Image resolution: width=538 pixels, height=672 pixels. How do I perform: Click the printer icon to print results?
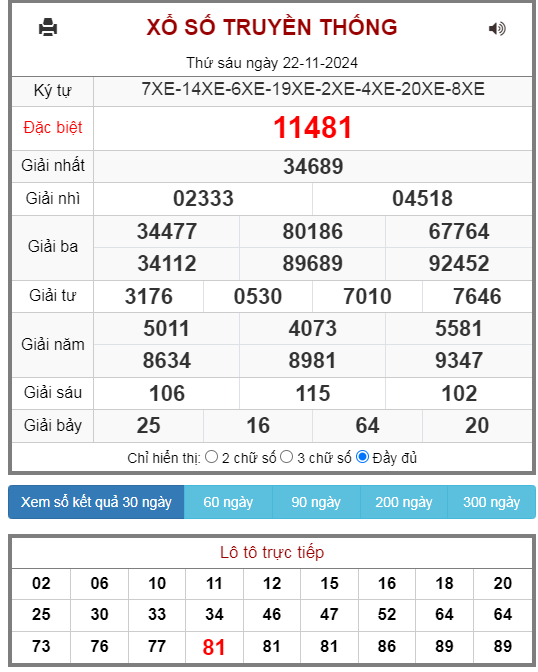tap(48, 27)
